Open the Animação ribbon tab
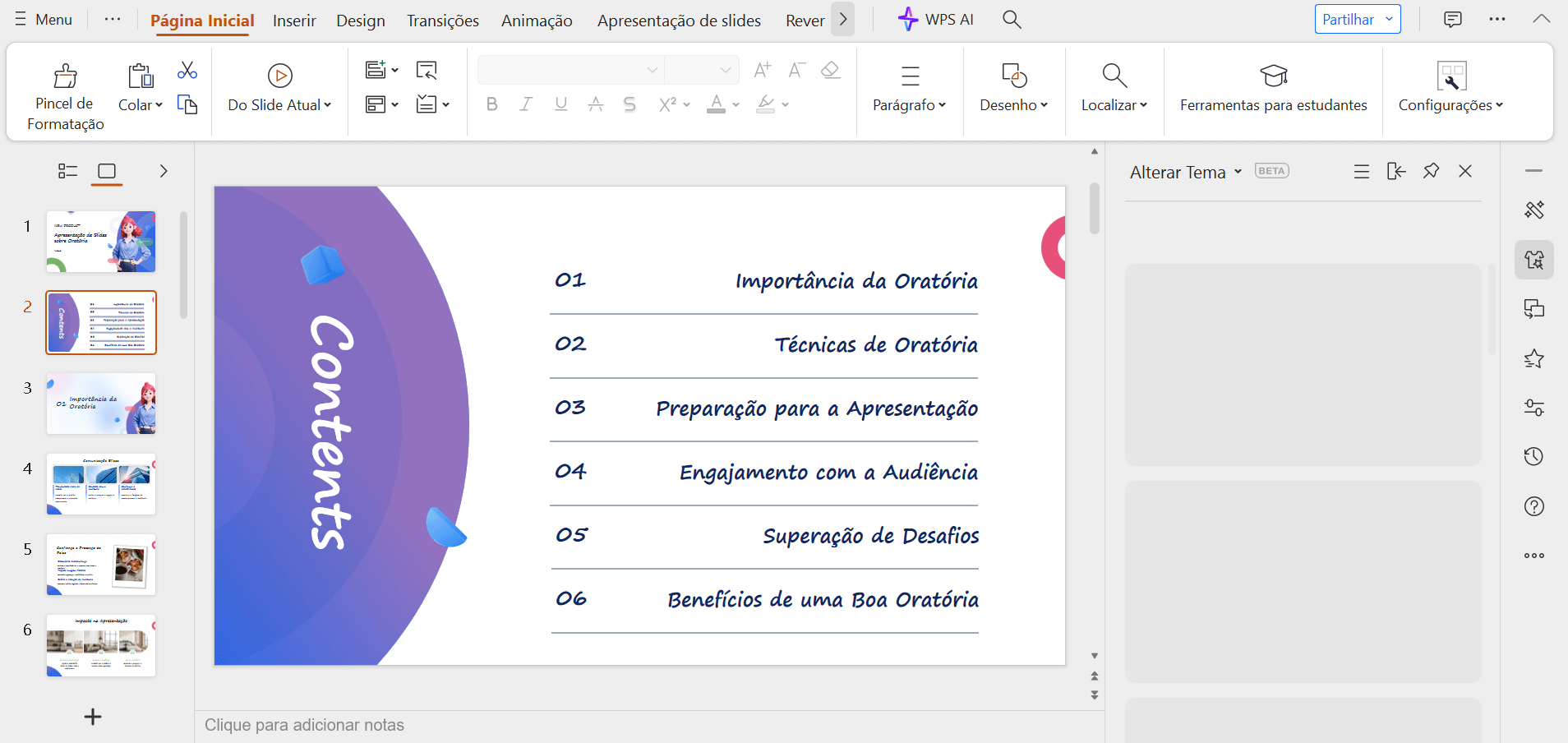The height and width of the screenshot is (743, 1568). [x=535, y=20]
